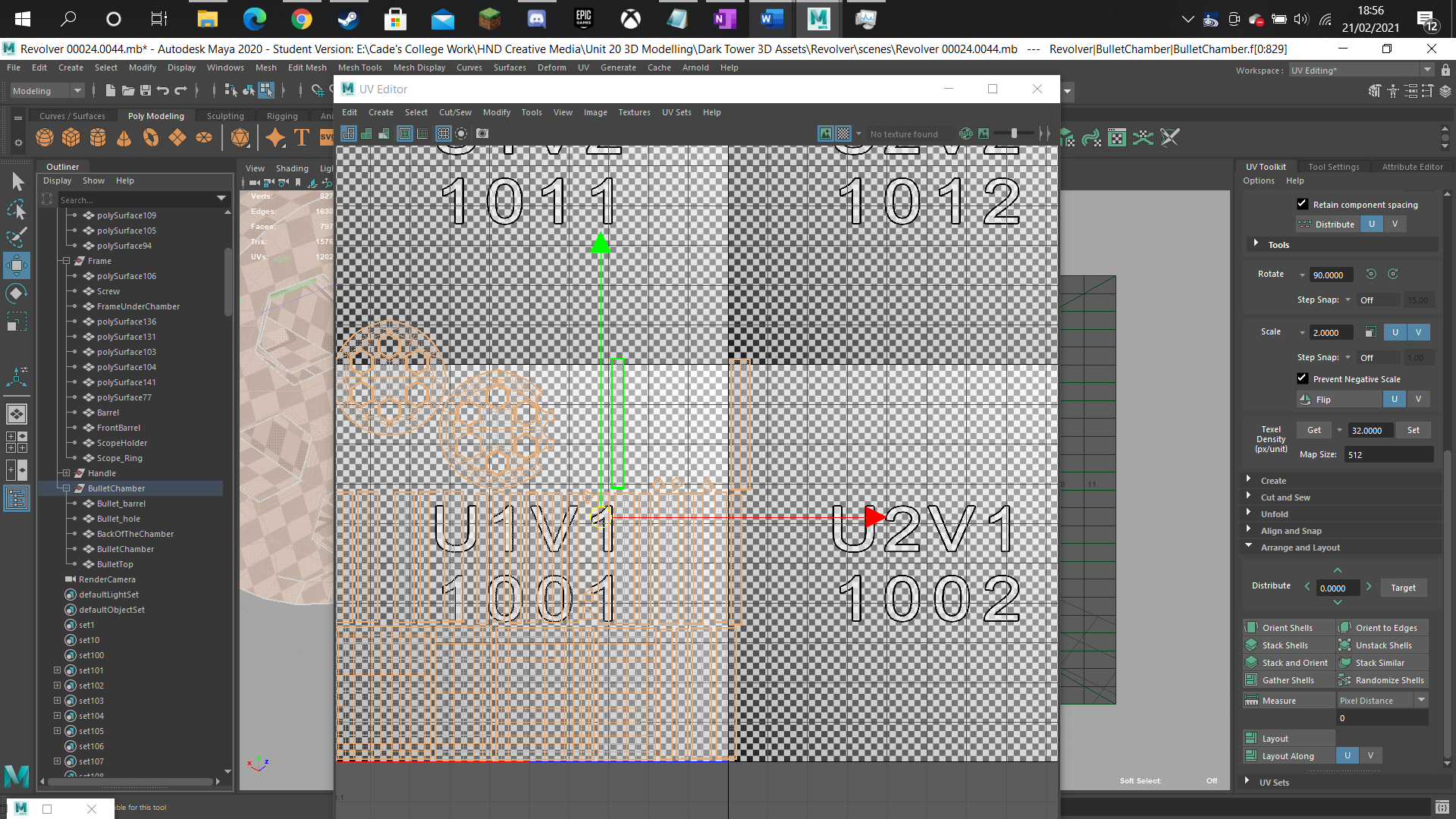Toggle checker map display in UV Editor
This screenshot has width=1456, height=819.
[x=843, y=133]
